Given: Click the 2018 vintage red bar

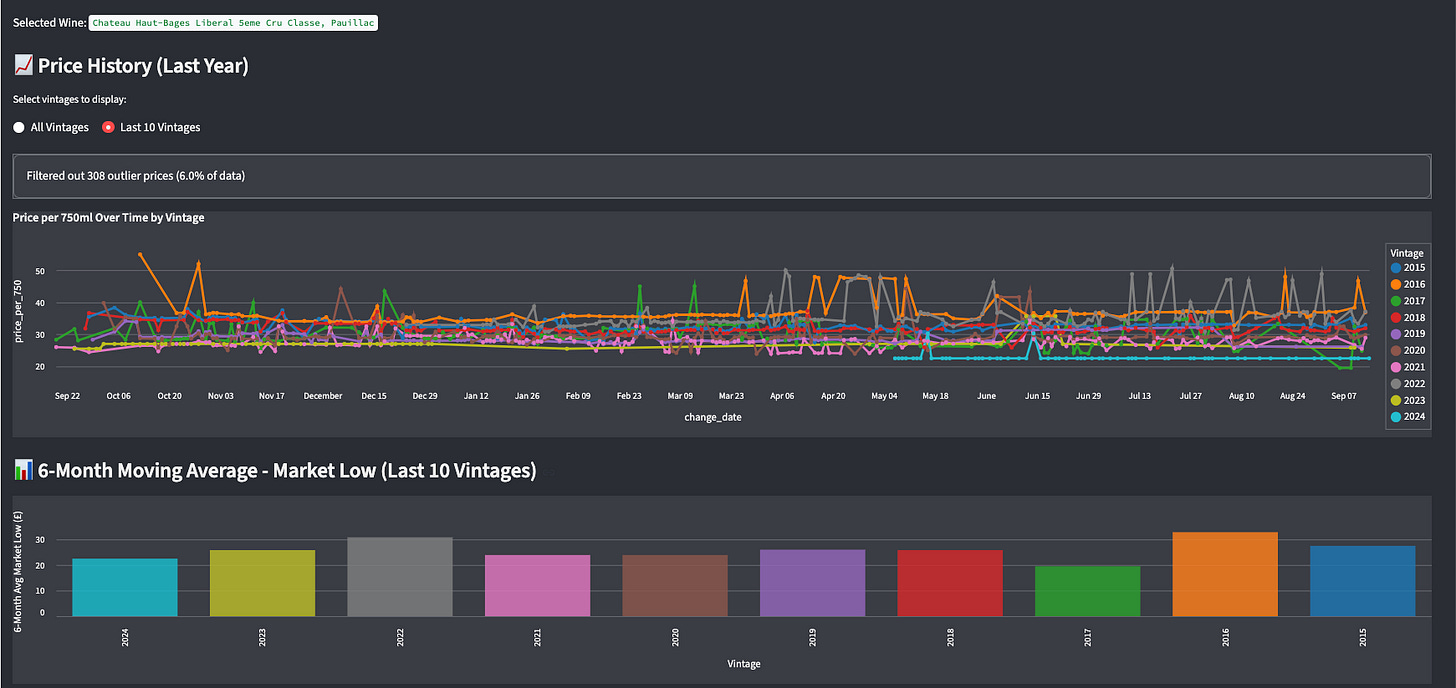Looking at the screenshot, I should 950,583.
